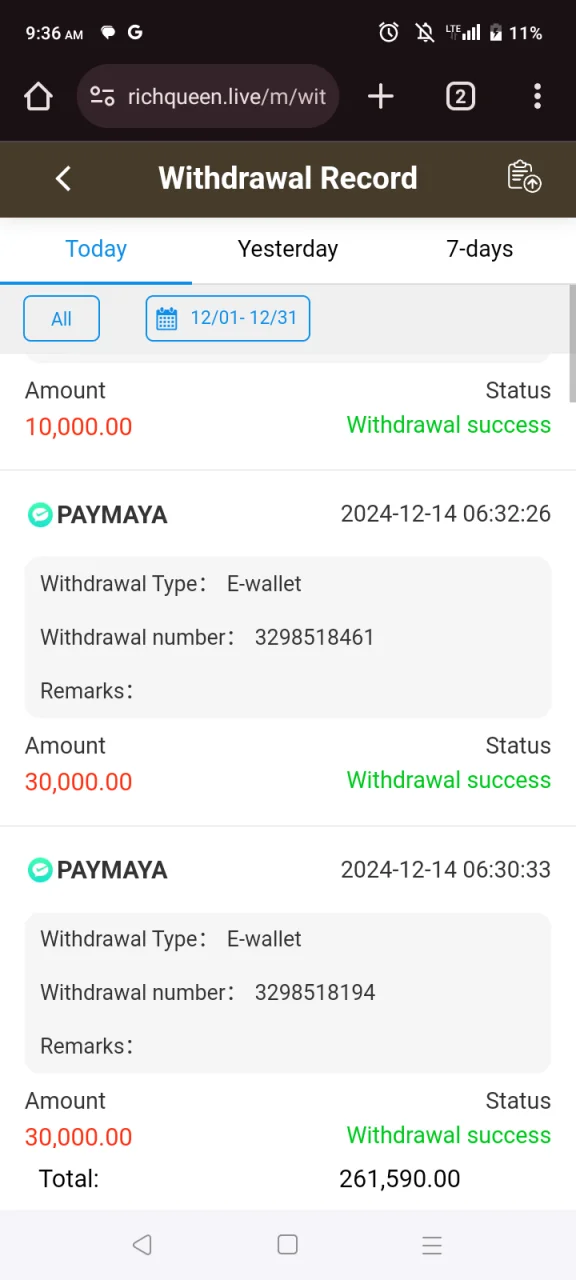Open the tab switcher showing 2 tabs
This screenshot has height=1280, width=576.
pos(460,96)
